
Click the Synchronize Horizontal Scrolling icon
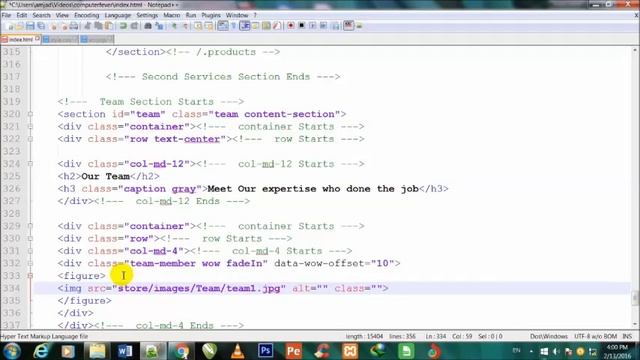(209, 26)
